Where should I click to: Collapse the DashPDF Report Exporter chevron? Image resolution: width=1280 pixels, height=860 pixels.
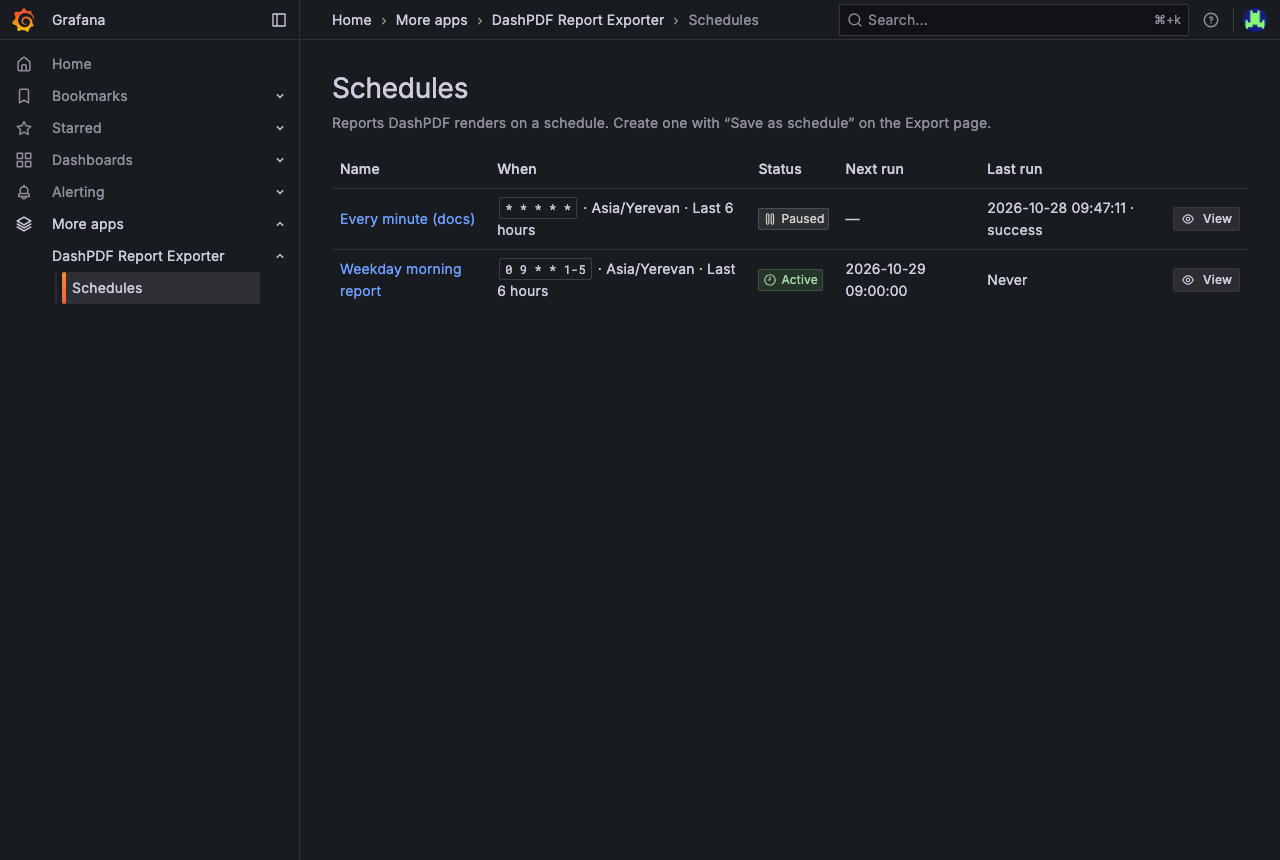pyautogui.click(x=280, y=256)
